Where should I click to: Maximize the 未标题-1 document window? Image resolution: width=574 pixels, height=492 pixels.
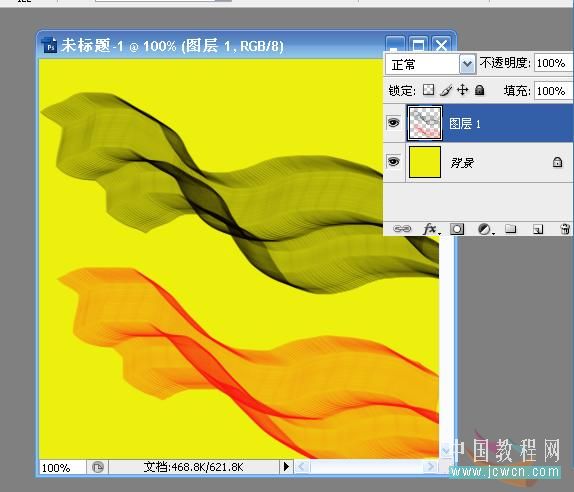point(418,45)
